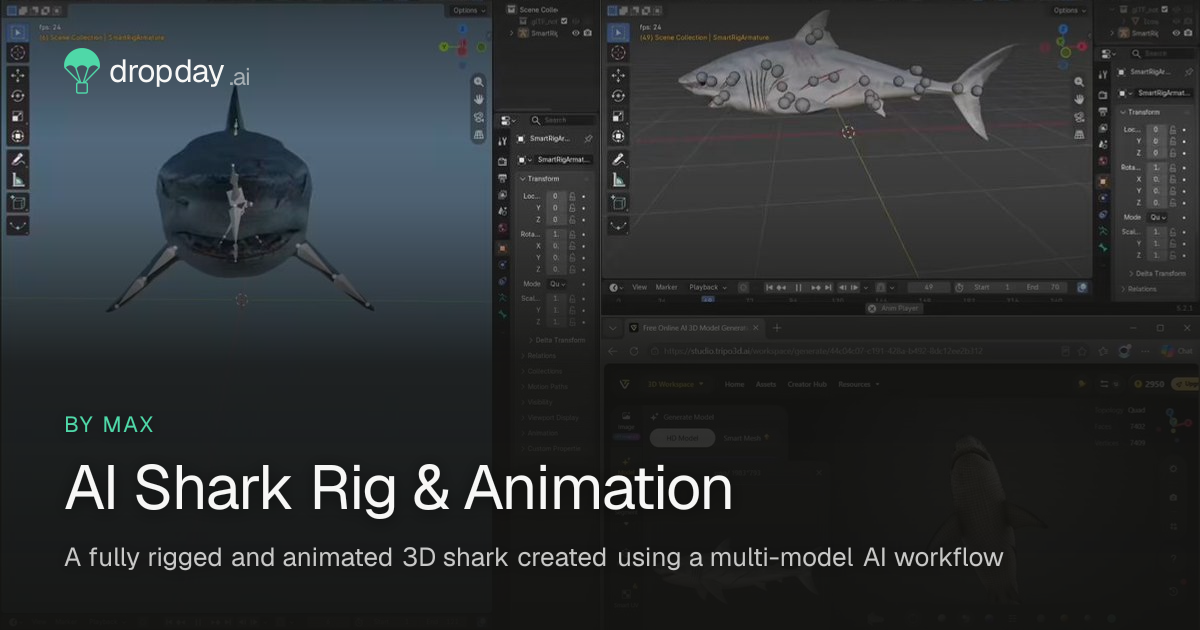Toggle Location X lock in right properties panel

(1172, 130)
